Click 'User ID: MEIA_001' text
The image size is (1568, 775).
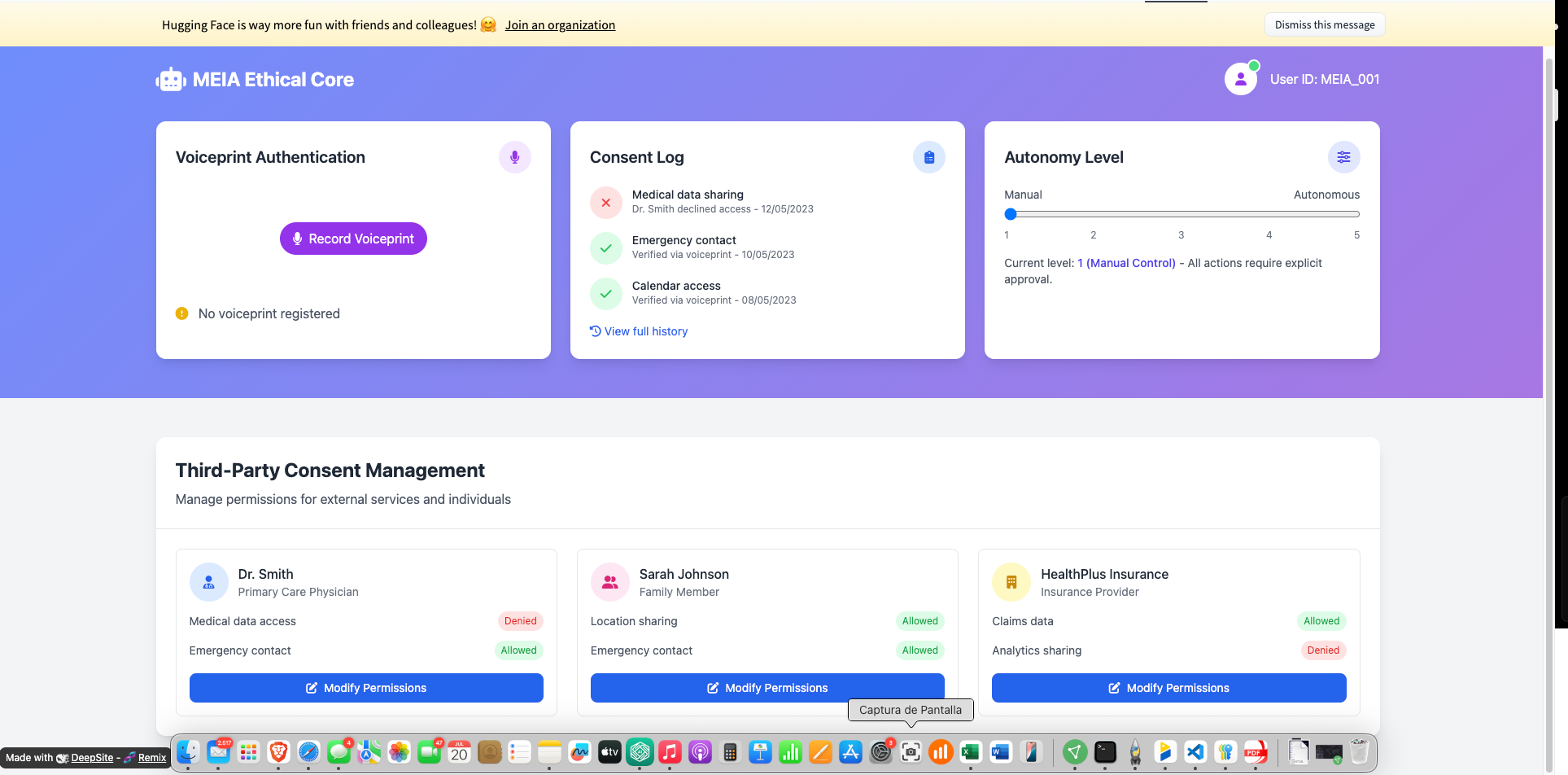tap(1325, 79)
